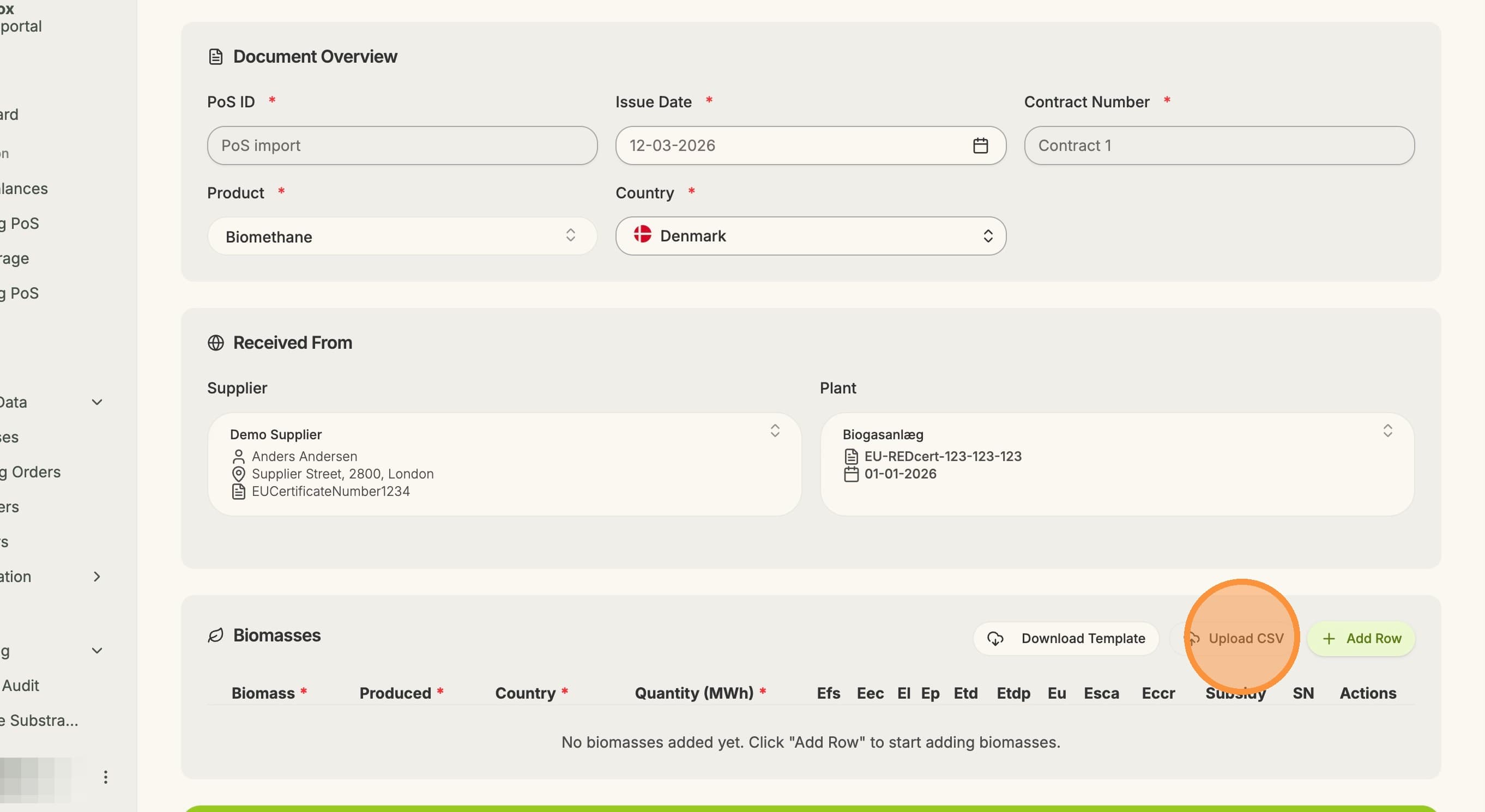Click the "Biomasses" heading text

tap(277, 635)
